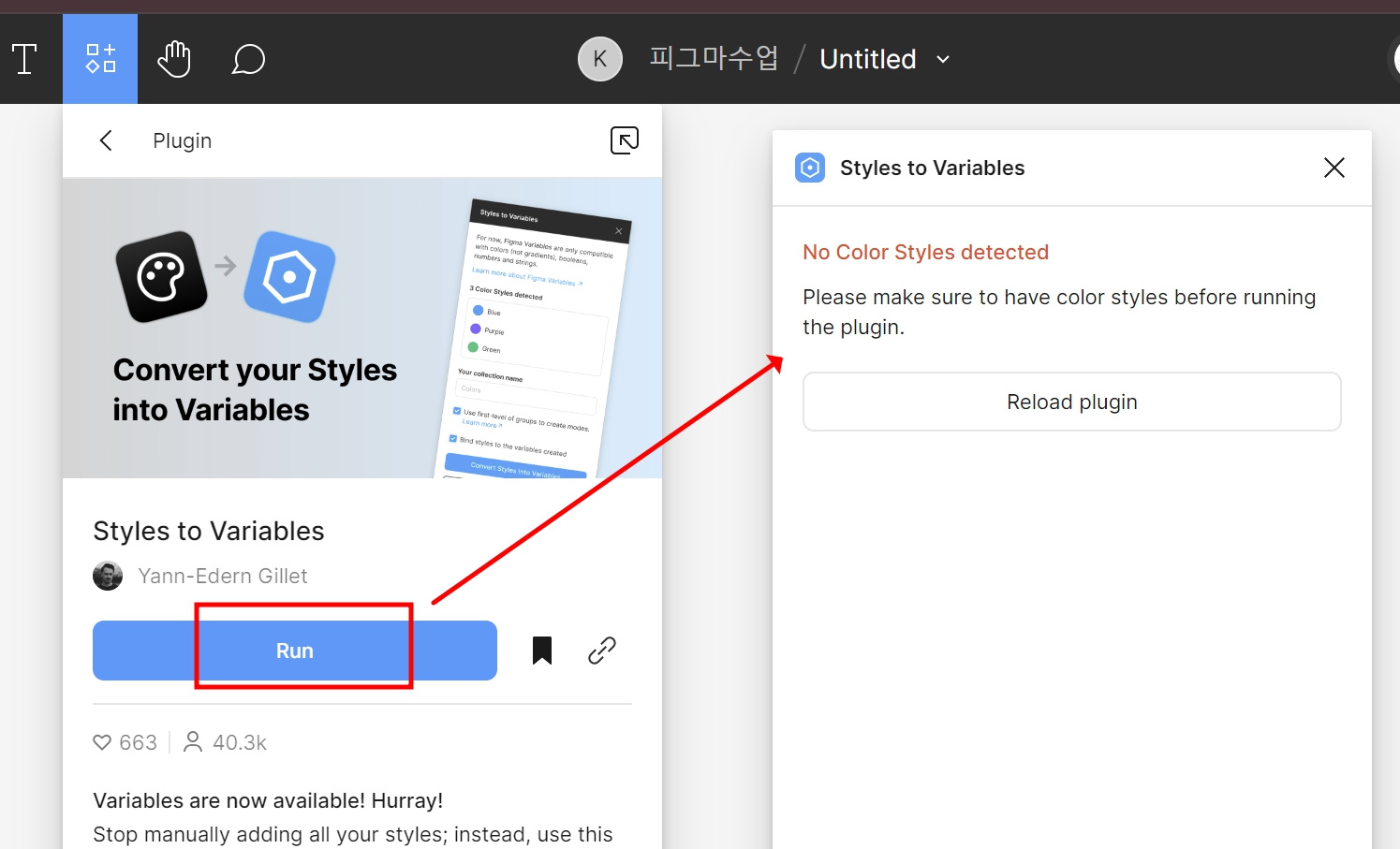Click the author's profile photo
This screenshot has width=1400, height=849.
tap(108, 576)
